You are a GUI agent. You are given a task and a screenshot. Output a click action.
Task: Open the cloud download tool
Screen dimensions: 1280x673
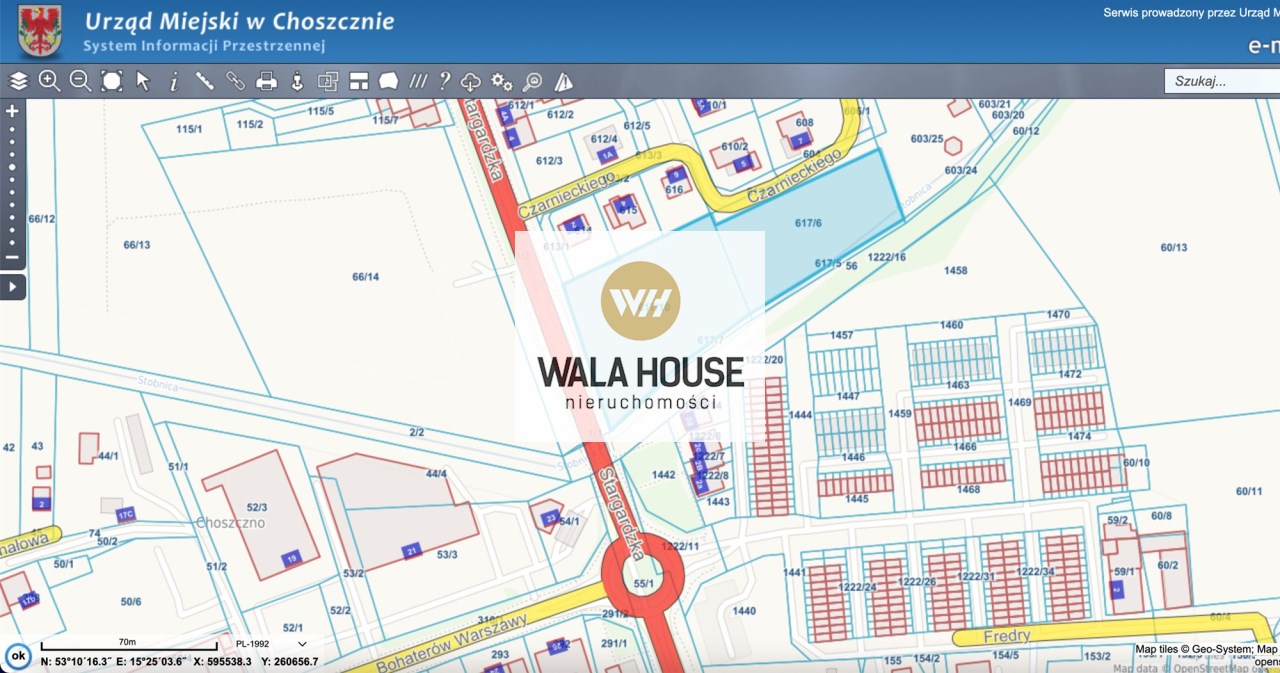pyautogui.click(x=471, y=81)
